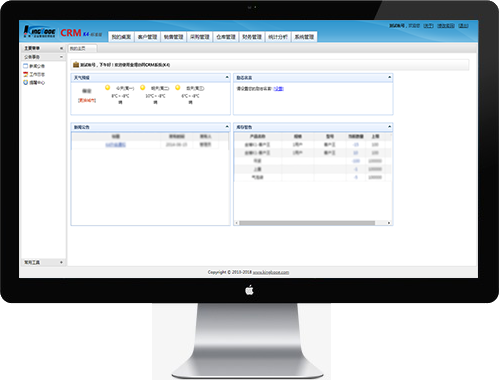Switch to the 统计分析 tab
This screenshot has width=499, height=380.
[x=278, y=37]
